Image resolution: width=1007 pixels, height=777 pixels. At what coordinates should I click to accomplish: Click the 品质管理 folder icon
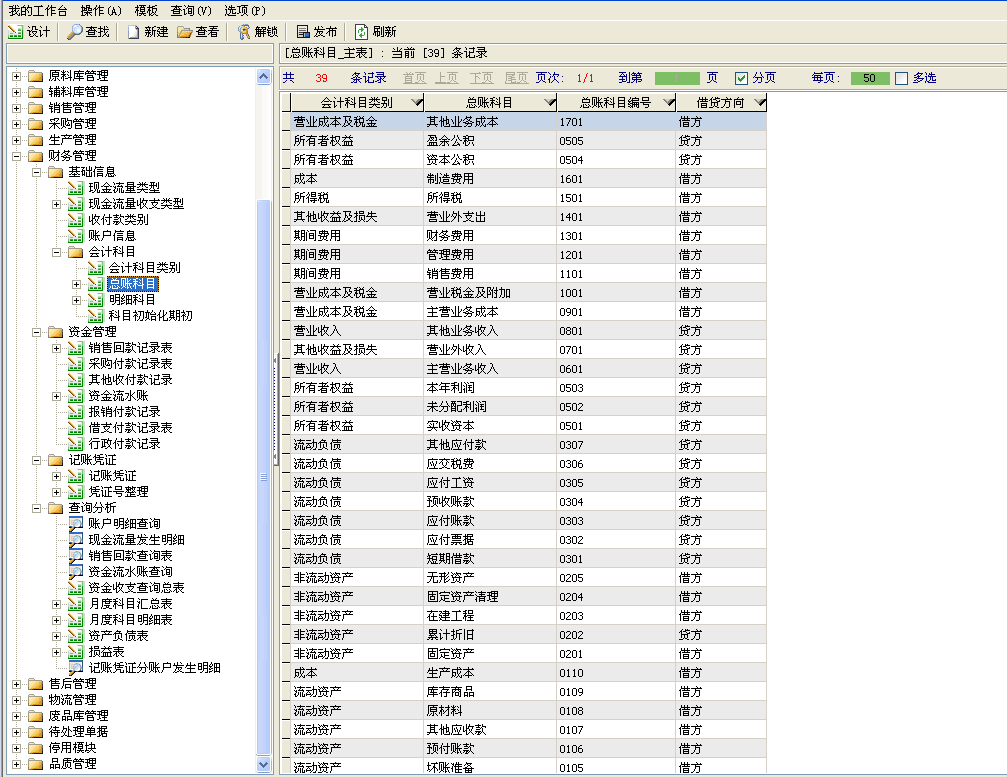(x=36, y=764)
